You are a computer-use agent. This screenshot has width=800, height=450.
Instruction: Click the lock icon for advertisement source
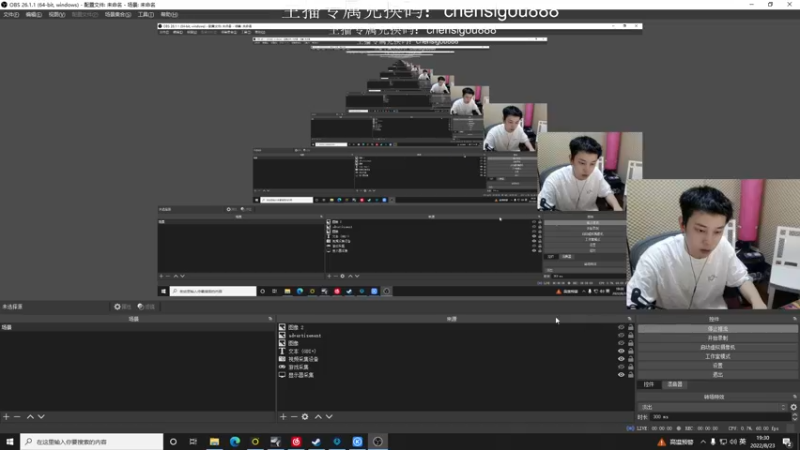click(x=631, y=335)
